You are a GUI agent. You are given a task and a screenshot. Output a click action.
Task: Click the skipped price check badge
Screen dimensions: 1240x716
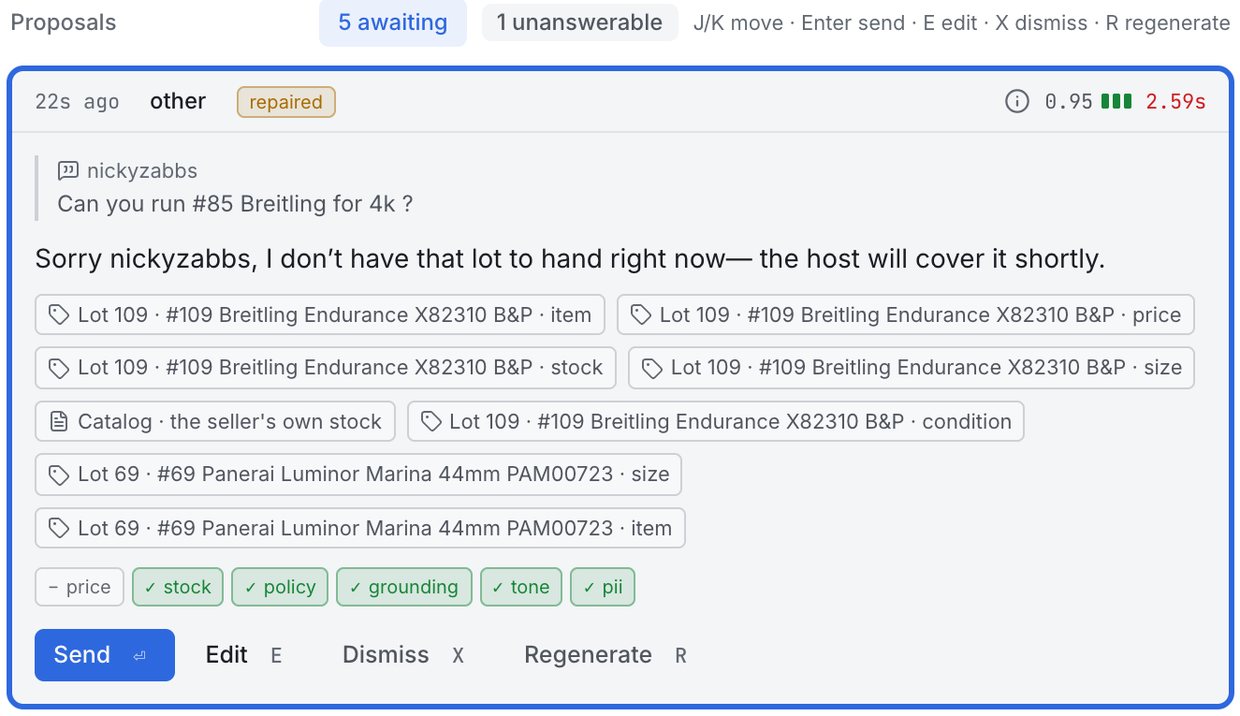click(x=80, y=587)
